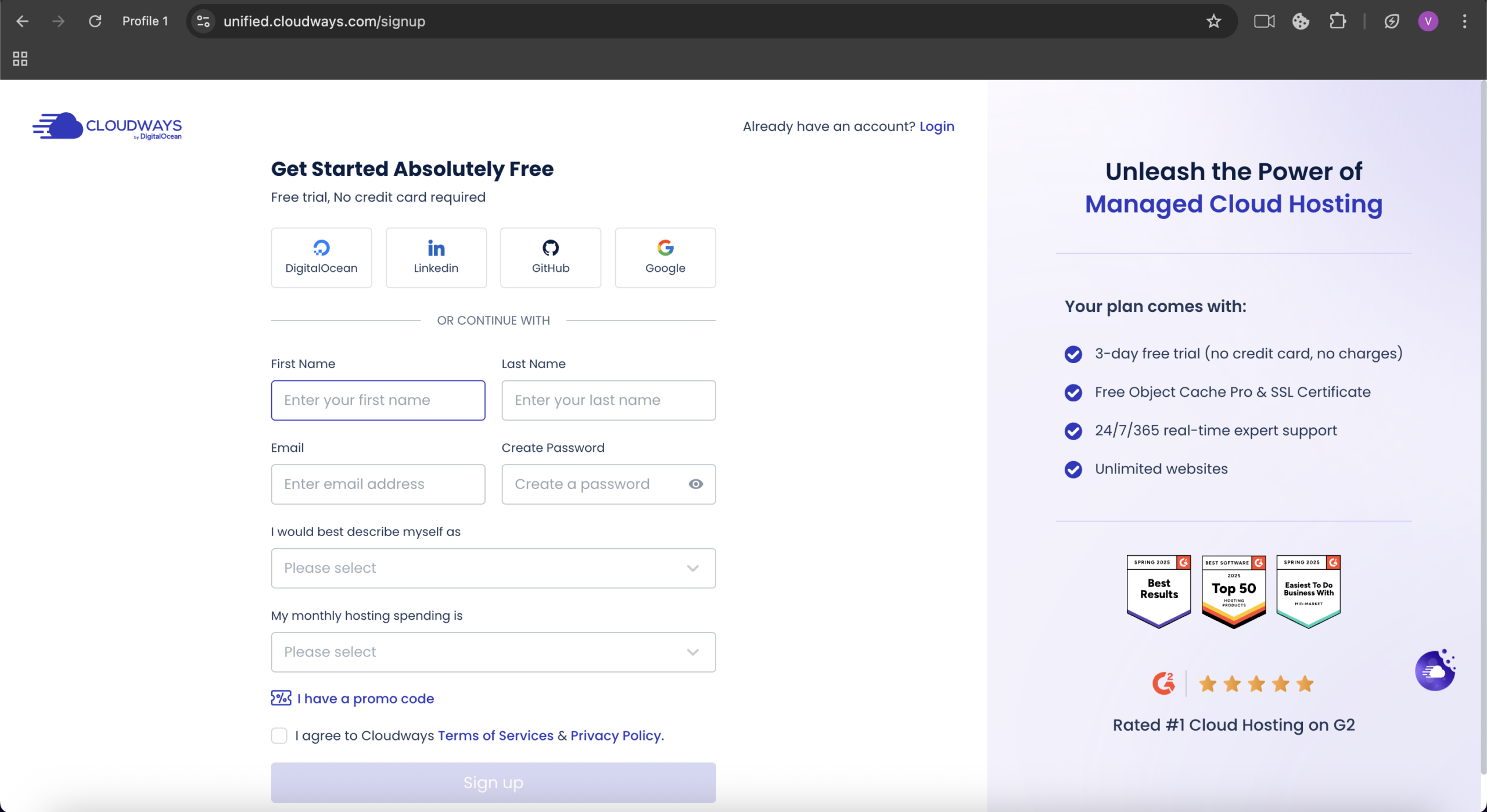Show password with the eye icon
Viewport: 1487px width, 812px height.
(x=695, y=484)
